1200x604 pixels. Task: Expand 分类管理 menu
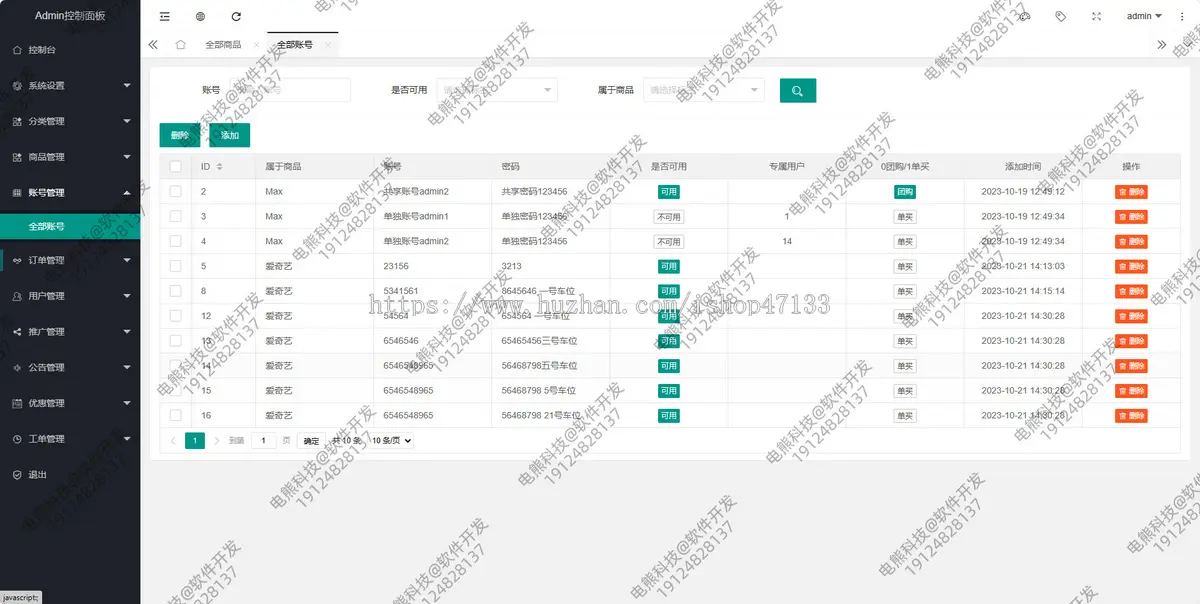point(70,121)
